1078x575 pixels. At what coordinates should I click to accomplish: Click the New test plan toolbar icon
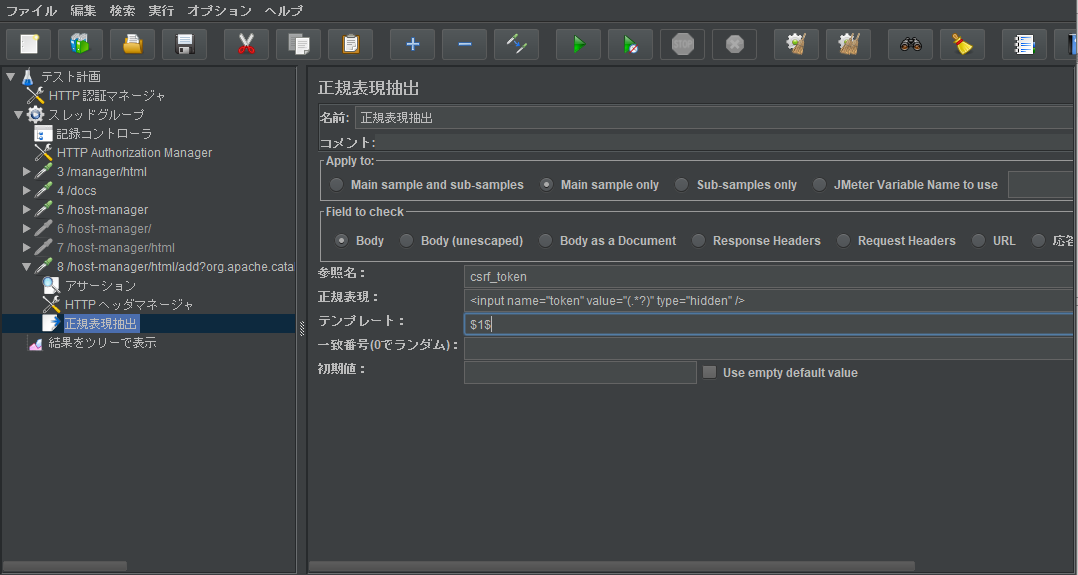[x=29, y=45]
